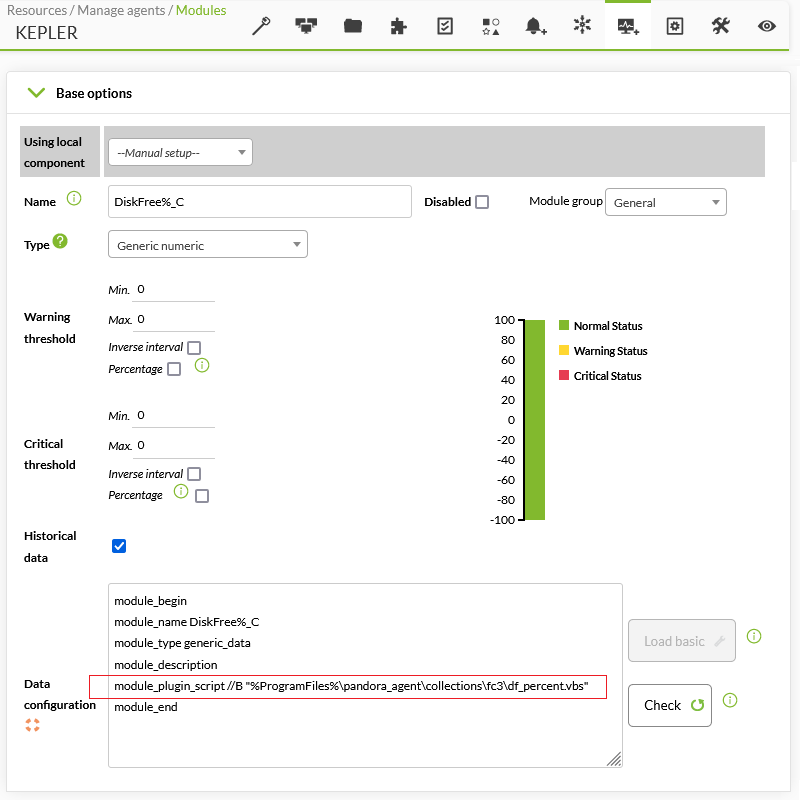Viewport: 800px width, 800px height.
Task: Open the alerts bell icon
Action: click(536, 26)
